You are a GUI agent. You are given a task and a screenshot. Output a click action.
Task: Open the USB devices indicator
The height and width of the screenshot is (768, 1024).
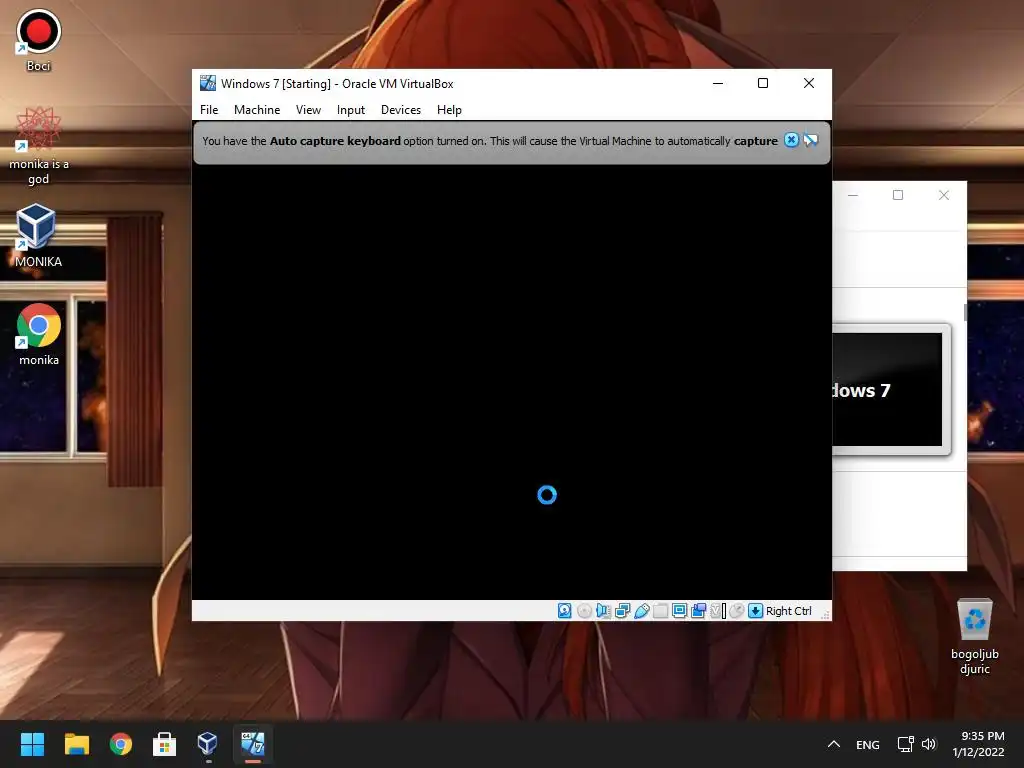click(x=641, y=611)
